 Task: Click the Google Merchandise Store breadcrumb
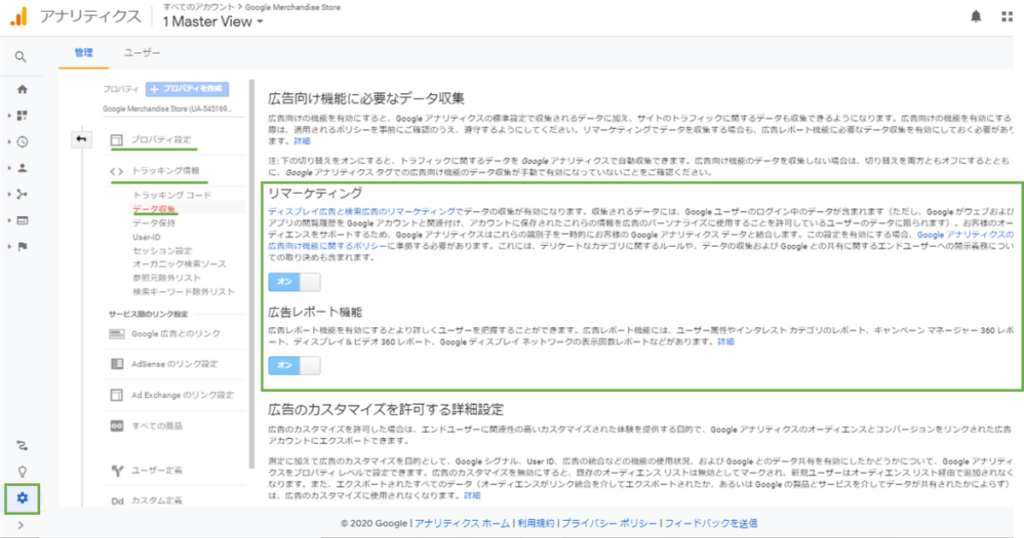pyautogui.click(x=293, y=7)
